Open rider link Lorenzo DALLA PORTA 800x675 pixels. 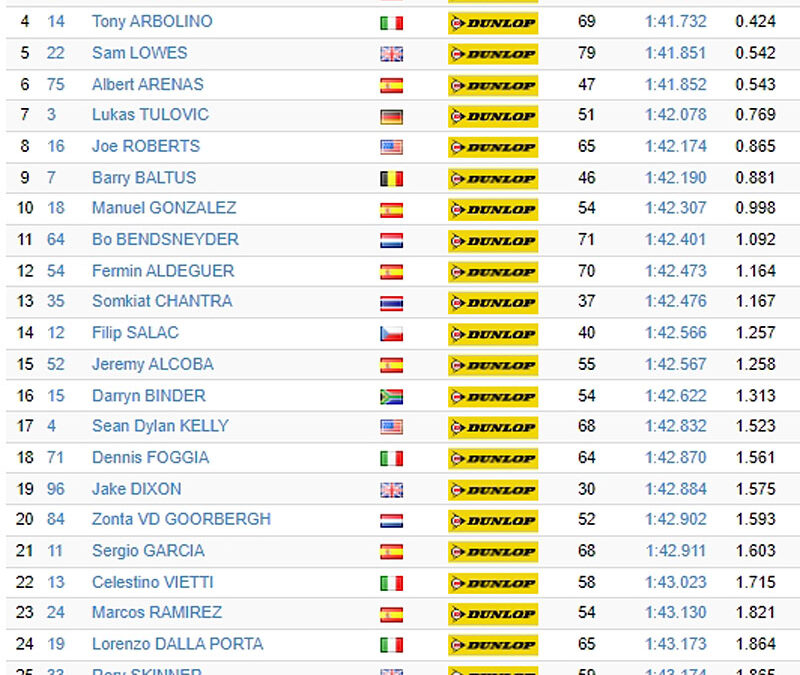point(178,644)
